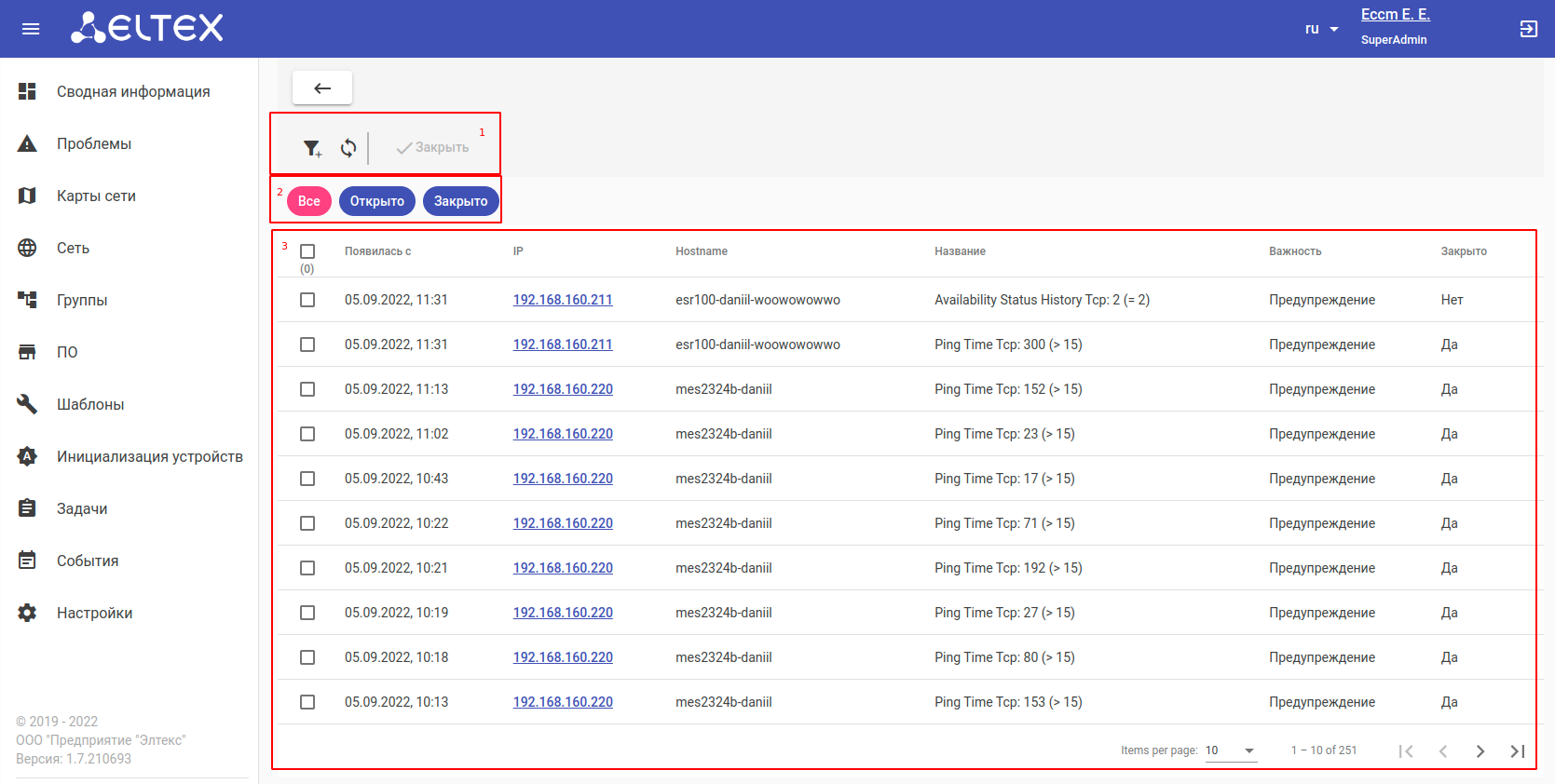The width and height of the screenshot is (1555, 784).
Task: Click the 'Нет' value in Закрыто column
Action: click(1452, 300)
